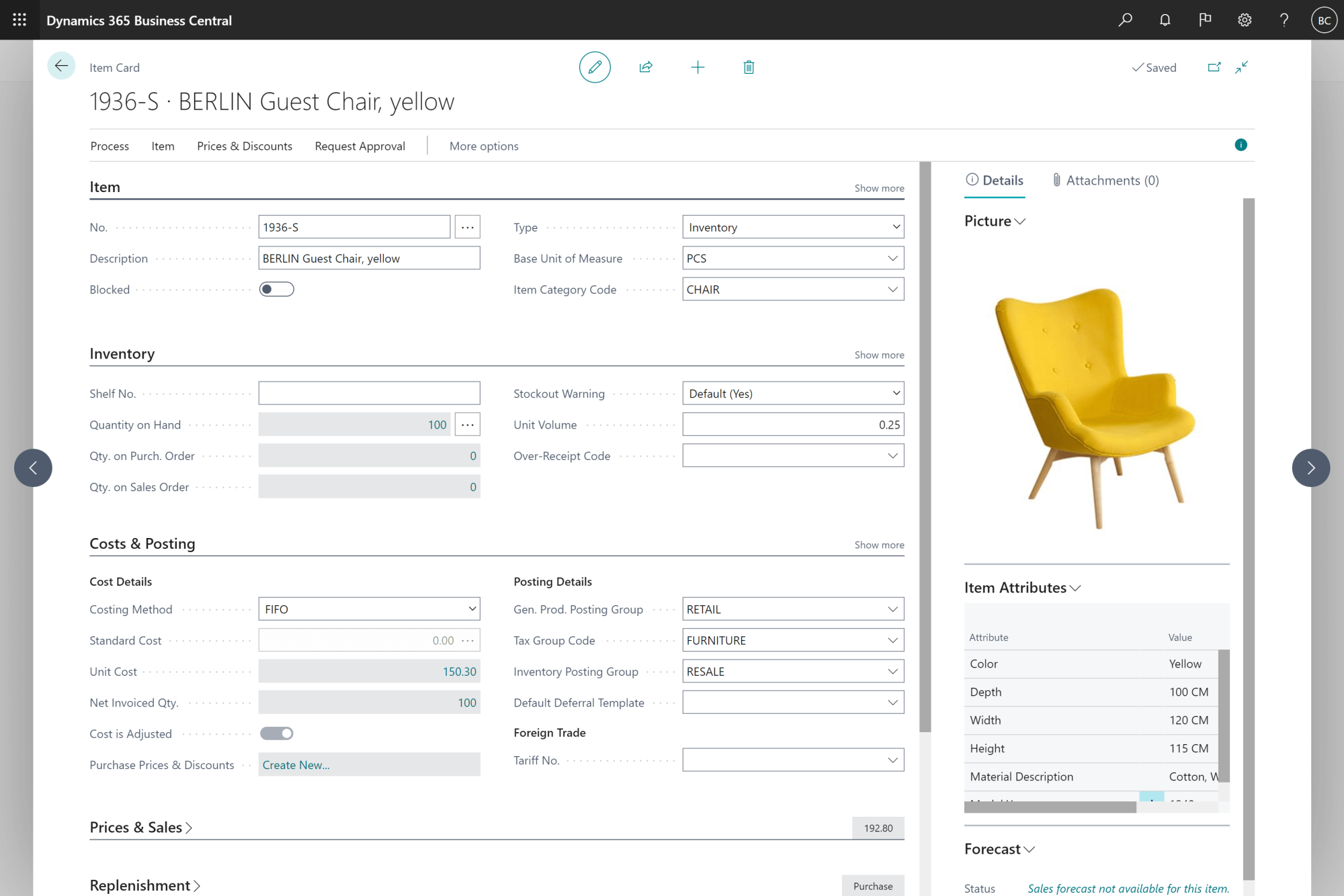Click inside the Shelf No. input field
Screen dimensions: 1344x896
click(369, 393)
